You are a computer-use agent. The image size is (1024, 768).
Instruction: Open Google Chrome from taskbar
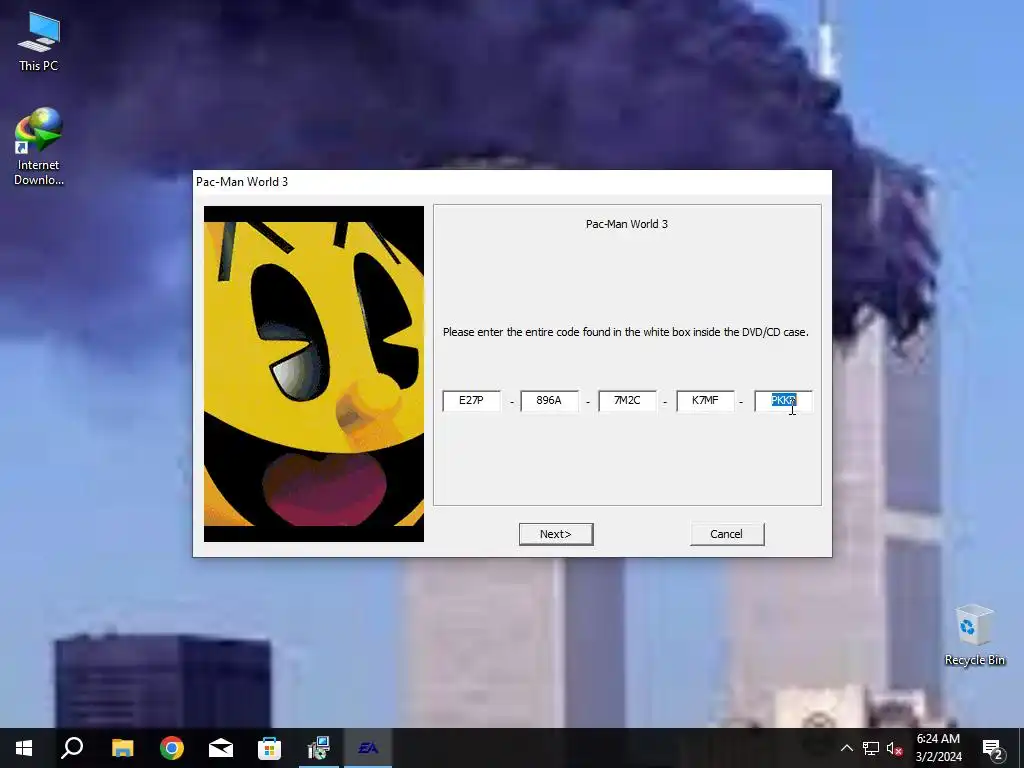pos(172,748)
